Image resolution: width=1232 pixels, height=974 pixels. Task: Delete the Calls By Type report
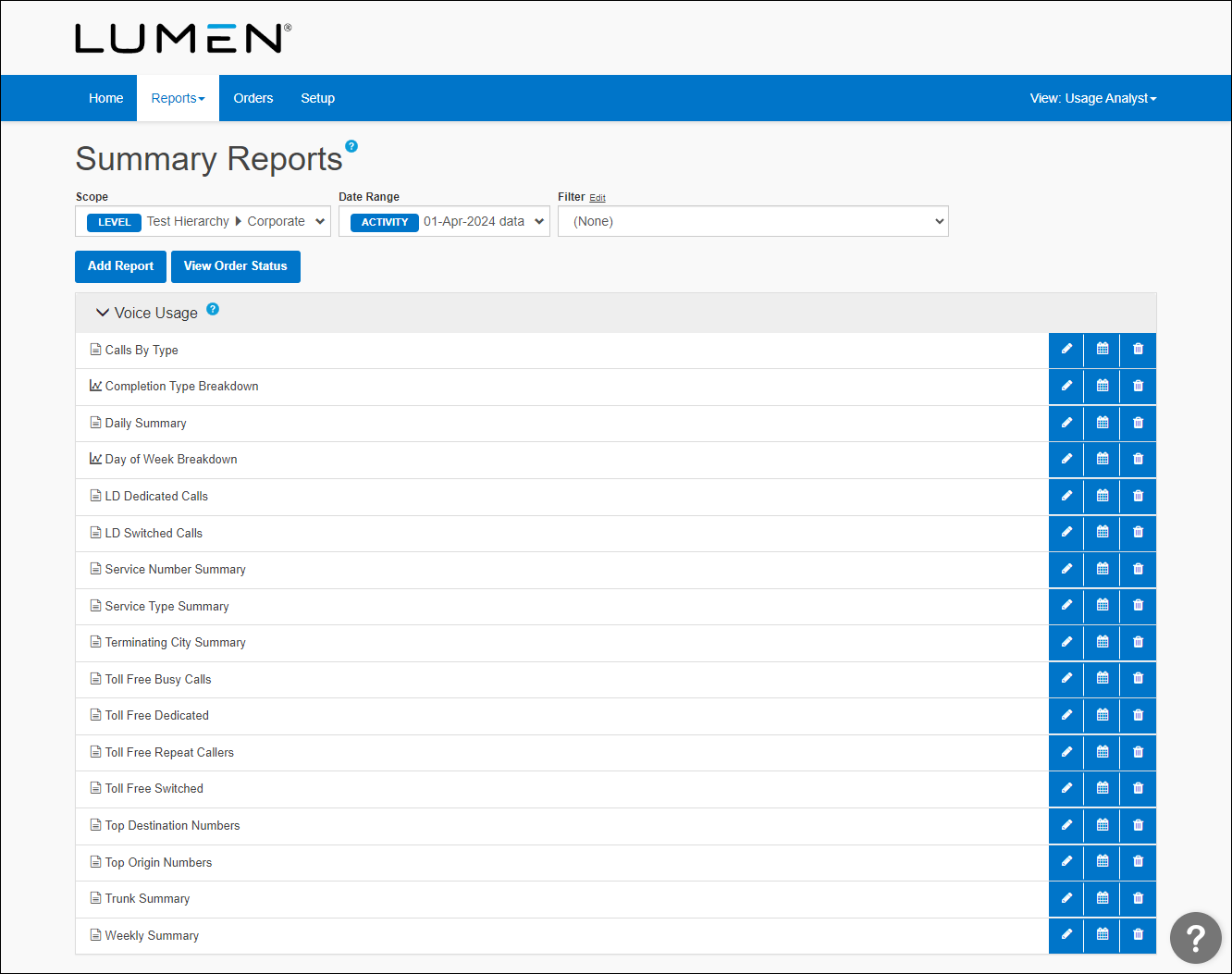1139,350
